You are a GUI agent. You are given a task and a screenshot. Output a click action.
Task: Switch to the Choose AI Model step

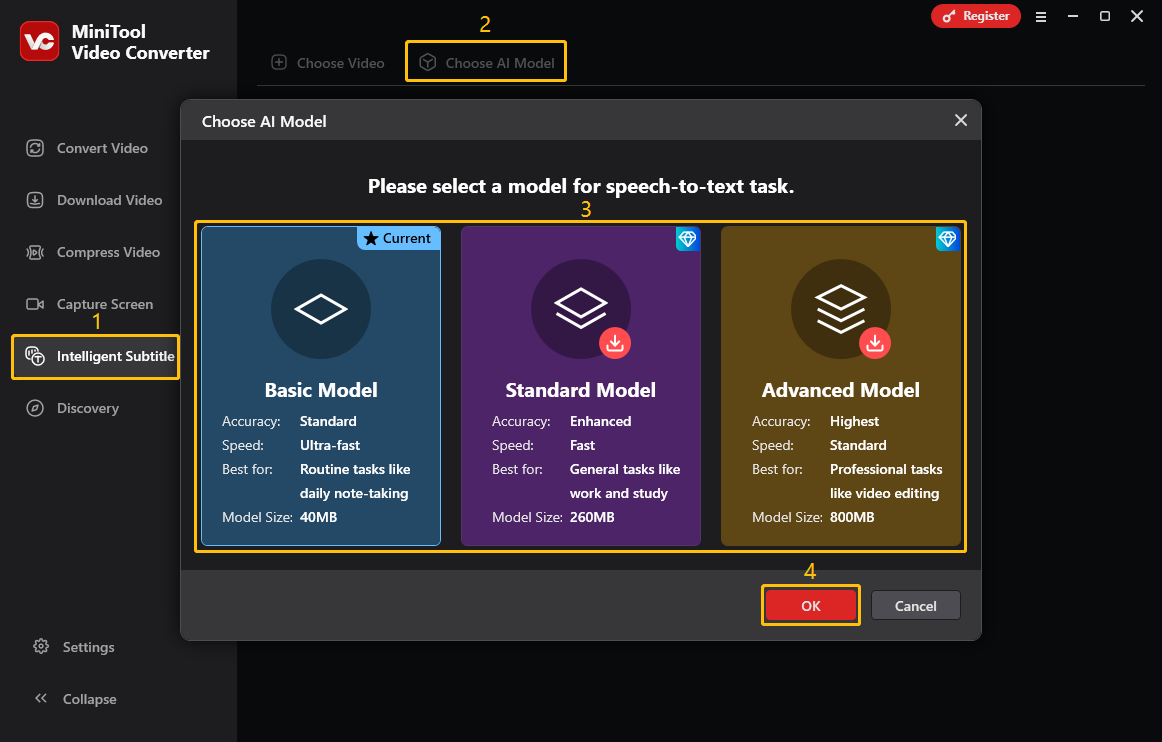[487, 63]
